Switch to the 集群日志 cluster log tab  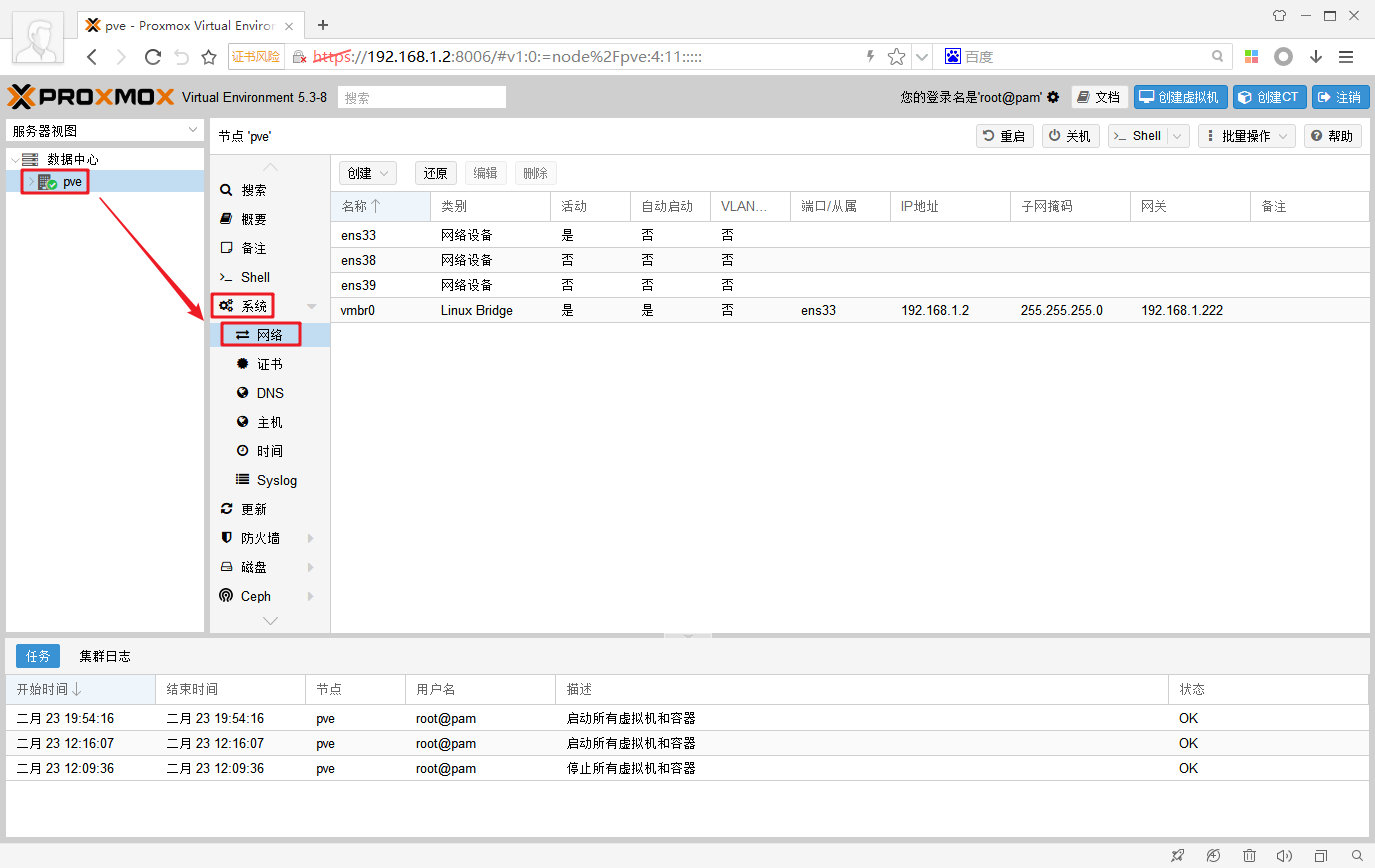coord(105,656)
